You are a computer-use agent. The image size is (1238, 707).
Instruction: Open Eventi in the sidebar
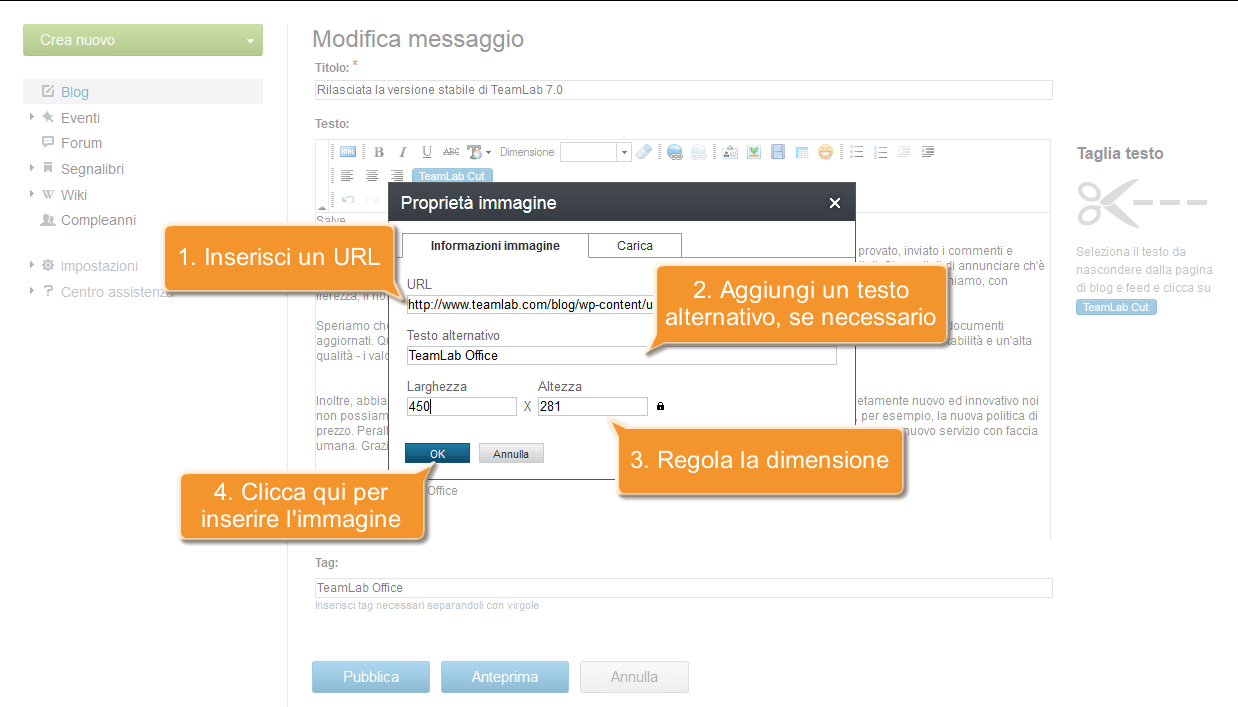[80, 118]
